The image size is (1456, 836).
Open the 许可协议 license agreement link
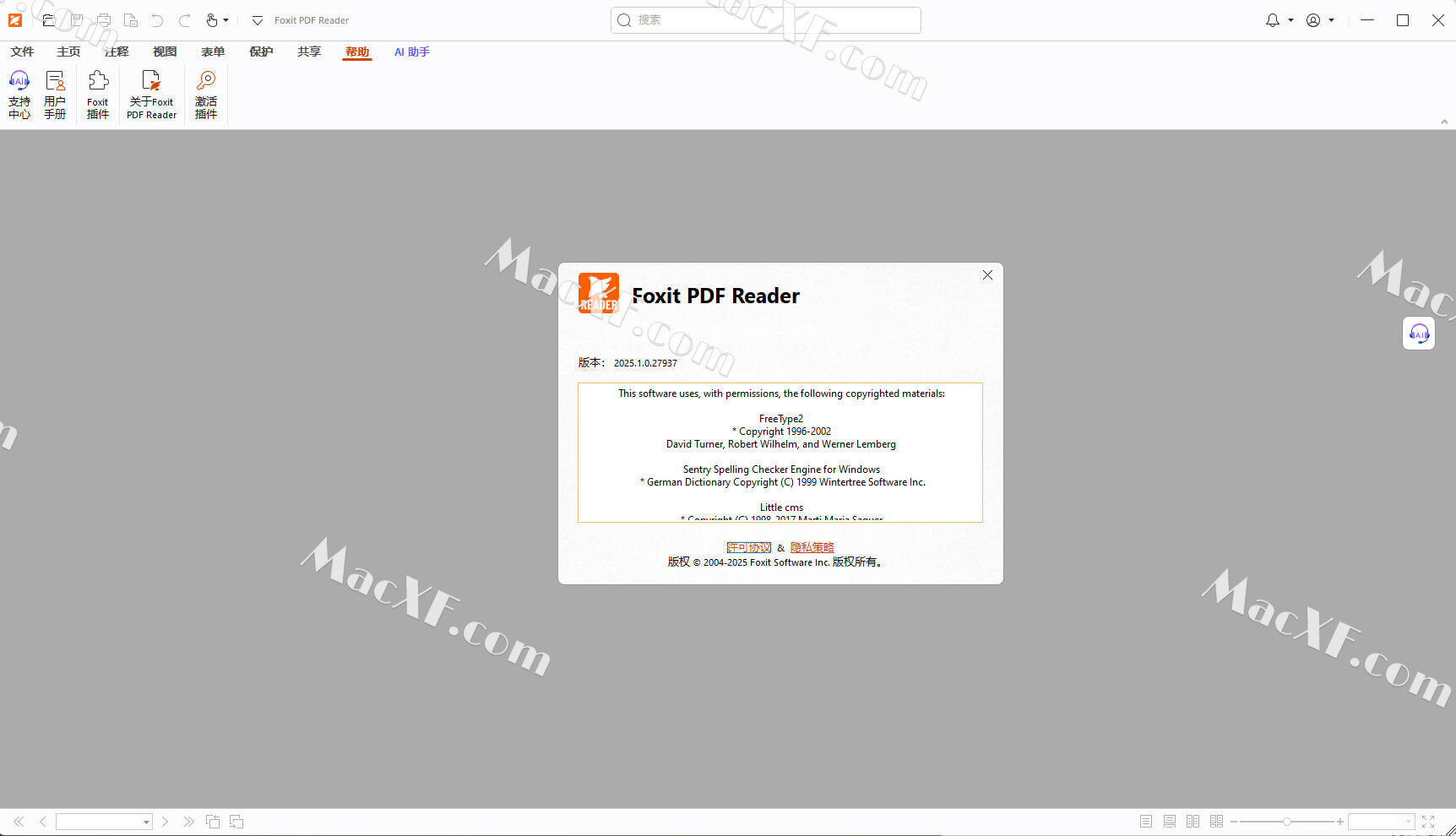click(748, 547)
